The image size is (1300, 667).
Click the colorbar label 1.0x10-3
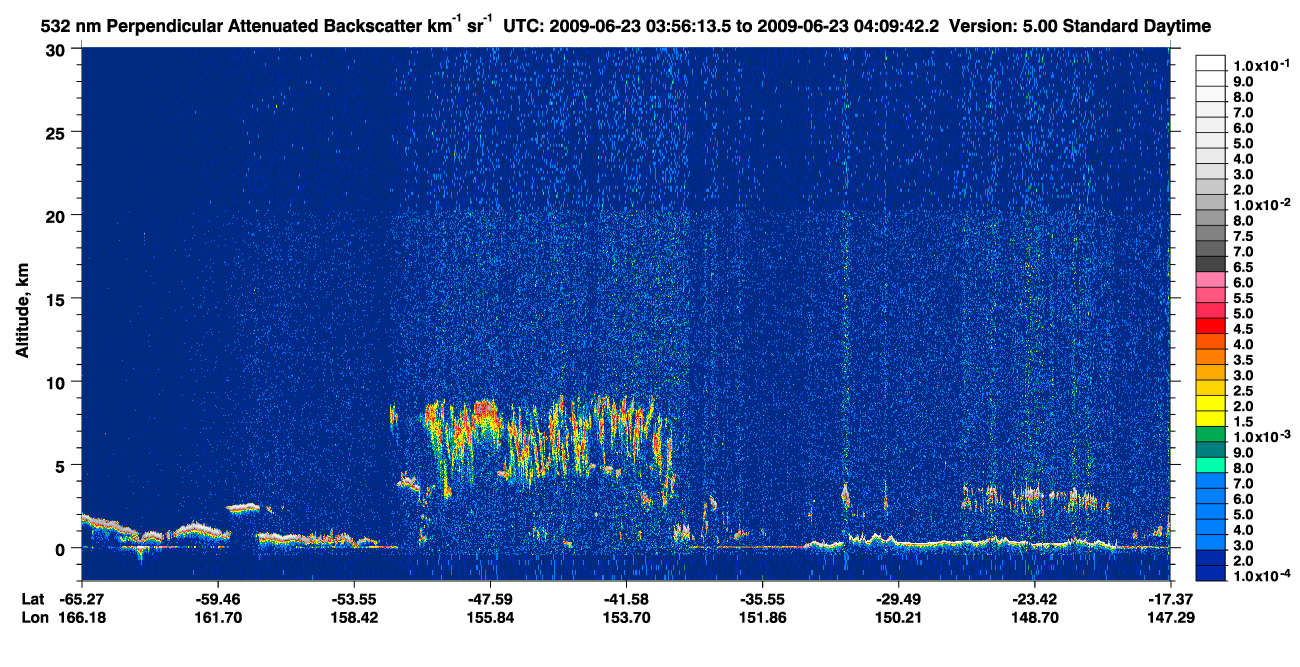coord(1261,436)
